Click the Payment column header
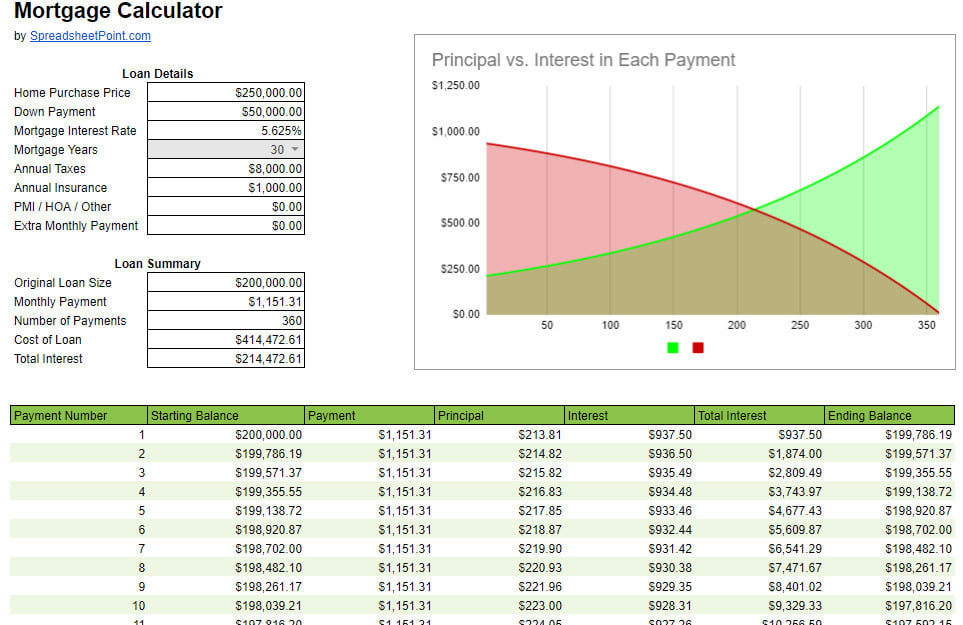 click(x=370, y=415)
